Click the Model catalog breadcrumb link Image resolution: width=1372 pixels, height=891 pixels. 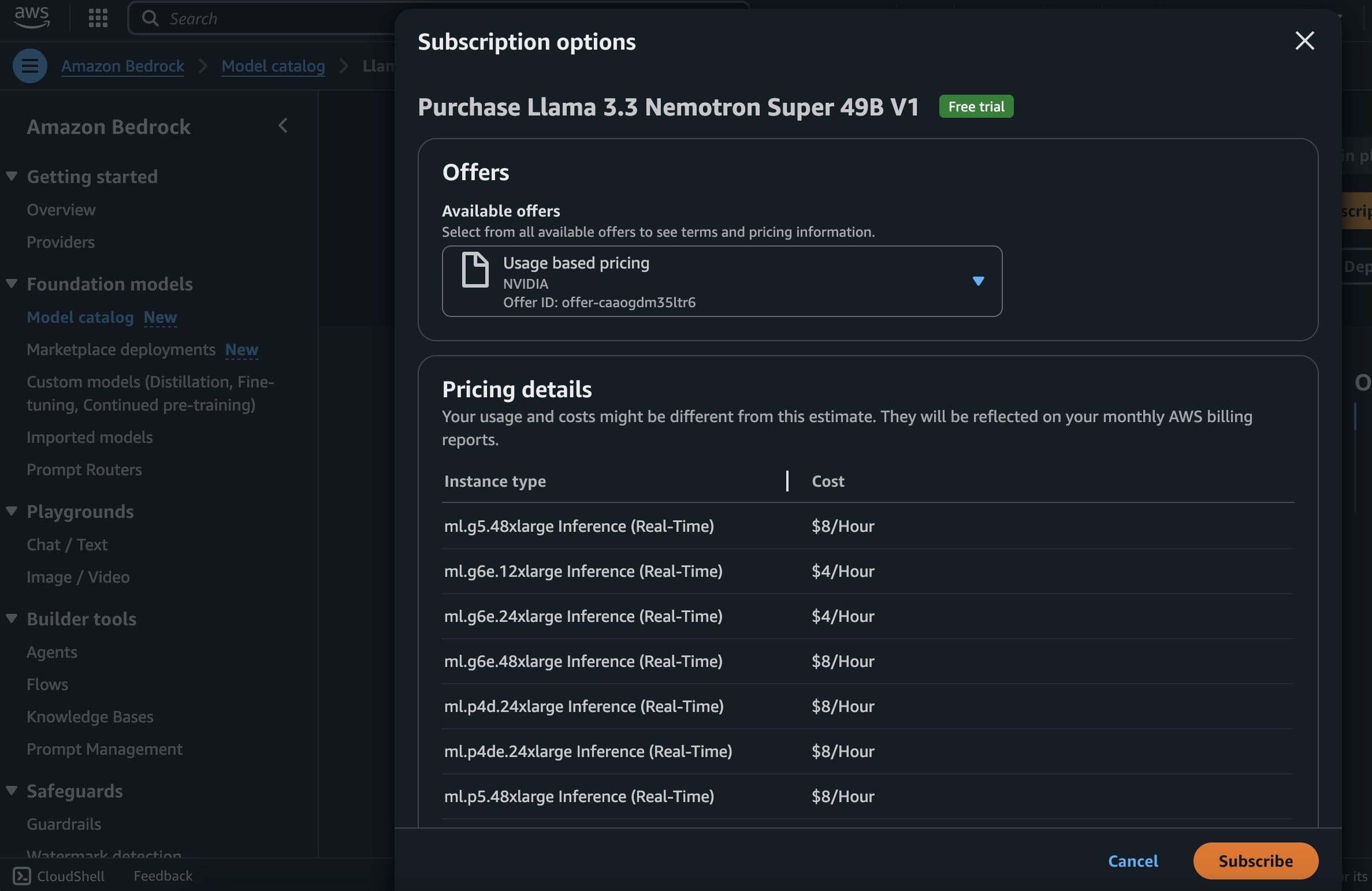coord(273,66)
